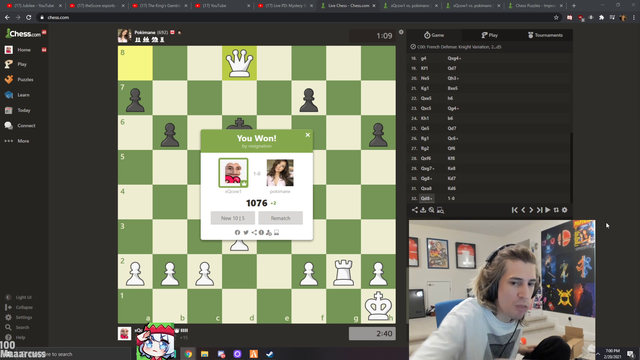Switch to the Game tab
Image resolution: width=640 pixels, height=360 pixels.
click(x=434, y=35)
